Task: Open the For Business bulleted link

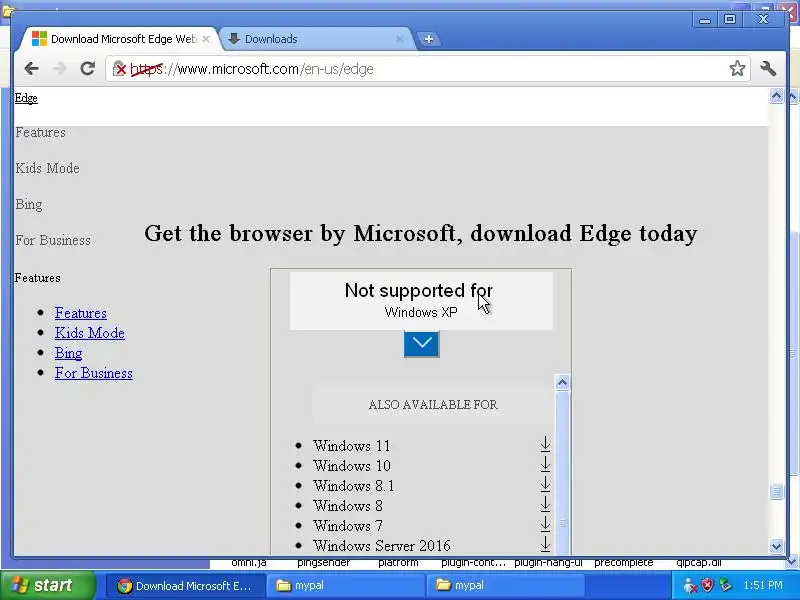Action: (x=94, y=373)
